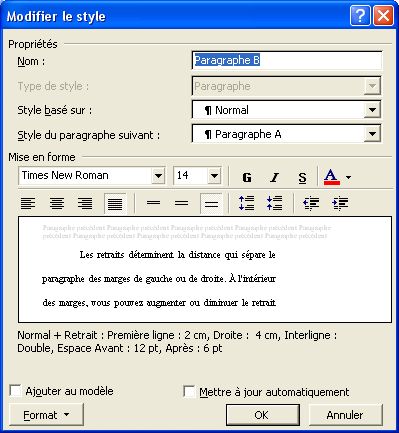The image size is (399, 433).
Task: Center the paragraph text
Action: (57, 203)
